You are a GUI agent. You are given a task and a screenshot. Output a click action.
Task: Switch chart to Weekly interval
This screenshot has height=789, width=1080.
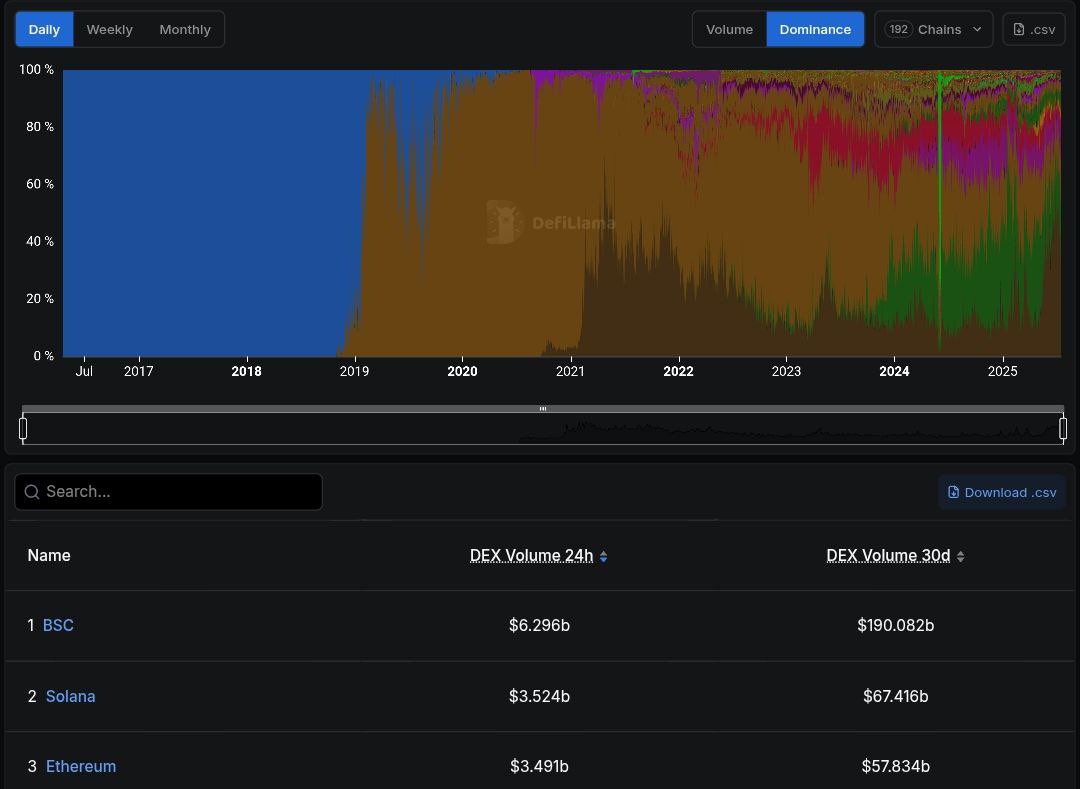[x=110, y=30]
